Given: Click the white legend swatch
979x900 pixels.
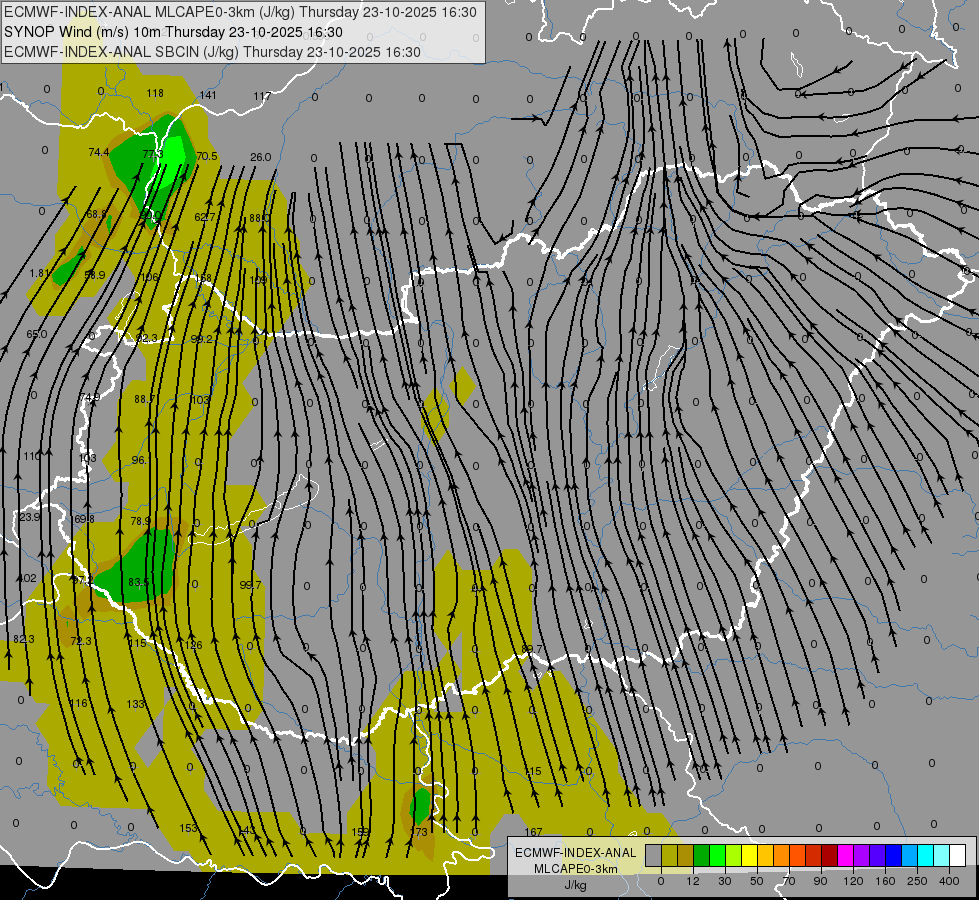Looking at the screenshot, I should [x=958, y=855].
